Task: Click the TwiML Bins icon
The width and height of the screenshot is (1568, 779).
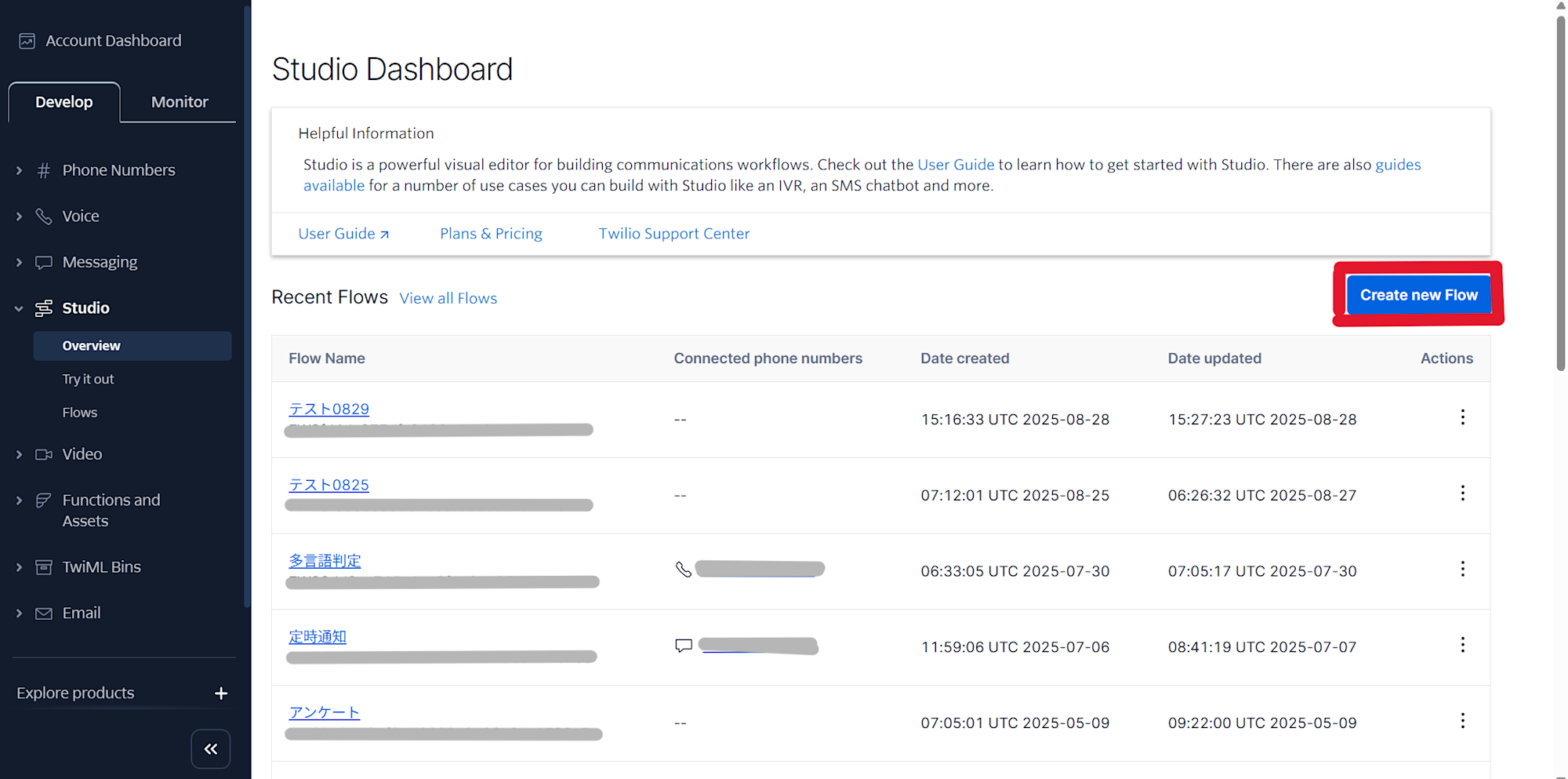Action: tap(44, 567)
